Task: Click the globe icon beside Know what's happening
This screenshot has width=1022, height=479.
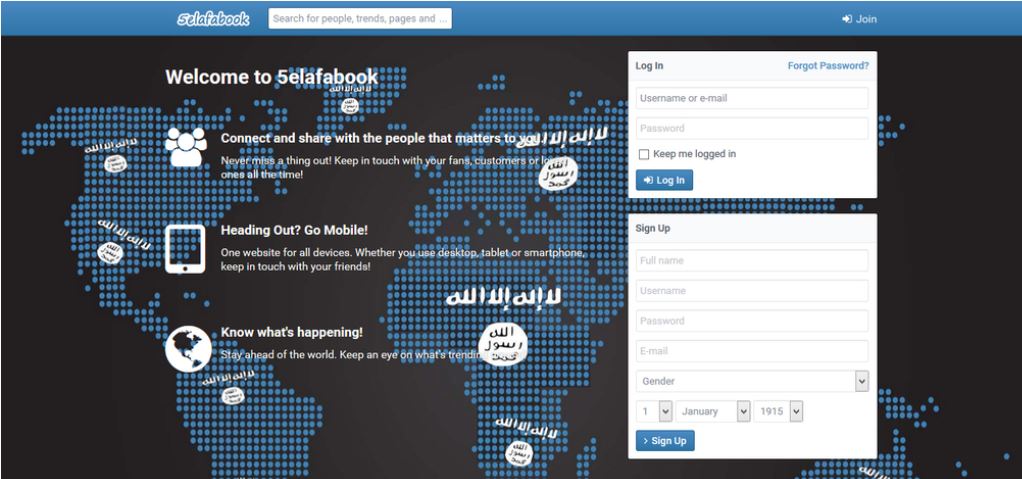Action: pos(188,349)
